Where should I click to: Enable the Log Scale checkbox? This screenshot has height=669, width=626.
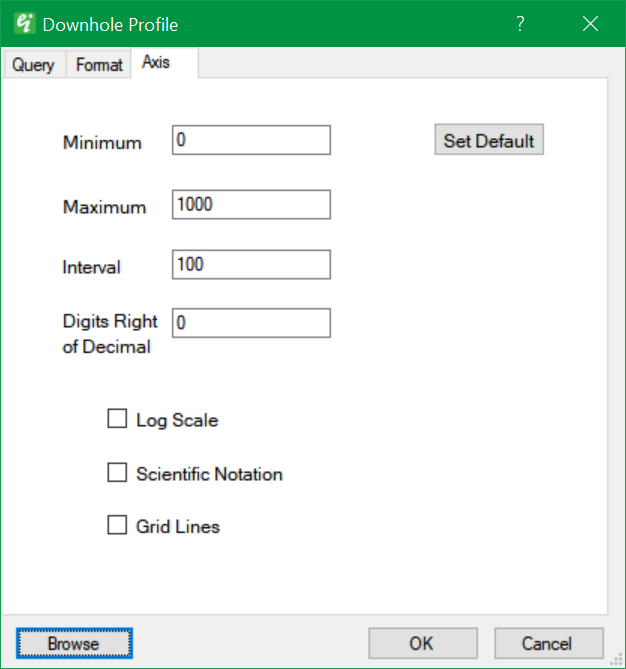click(117, 419)
